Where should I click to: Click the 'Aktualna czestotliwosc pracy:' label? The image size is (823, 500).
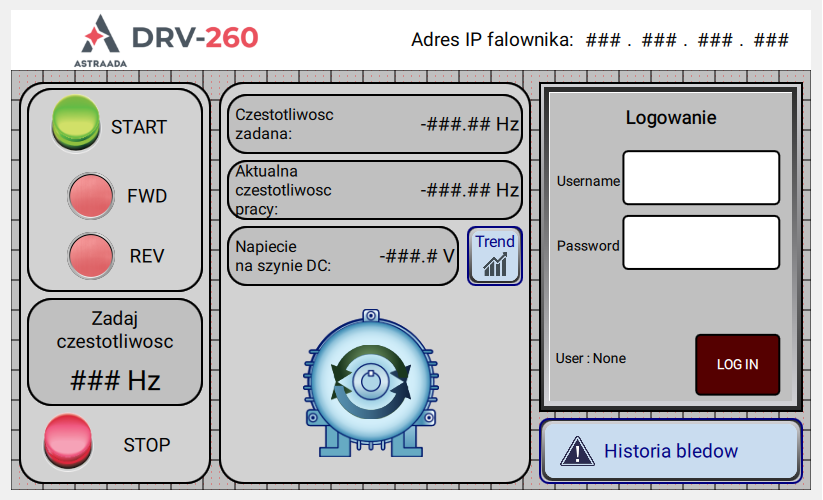(283, 190)
